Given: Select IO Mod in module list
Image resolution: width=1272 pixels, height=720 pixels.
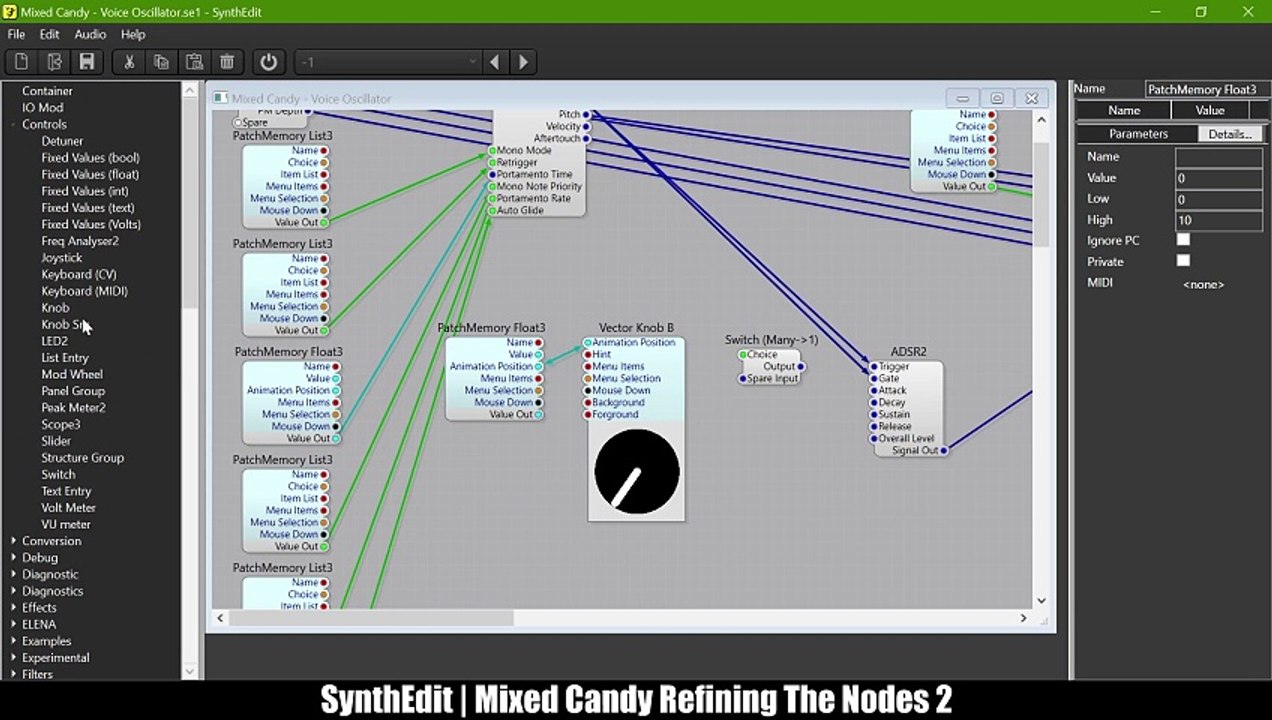Looking at the screenshot, I should [x=43, y=108].
